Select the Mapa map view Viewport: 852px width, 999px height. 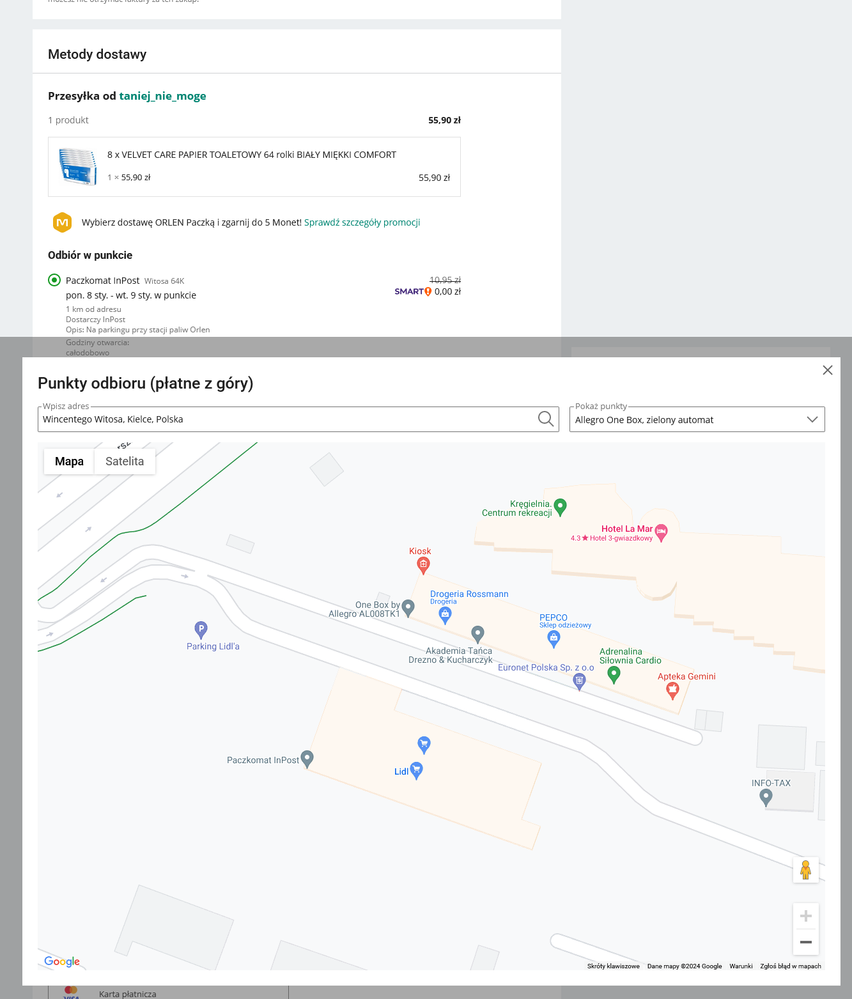69,461
